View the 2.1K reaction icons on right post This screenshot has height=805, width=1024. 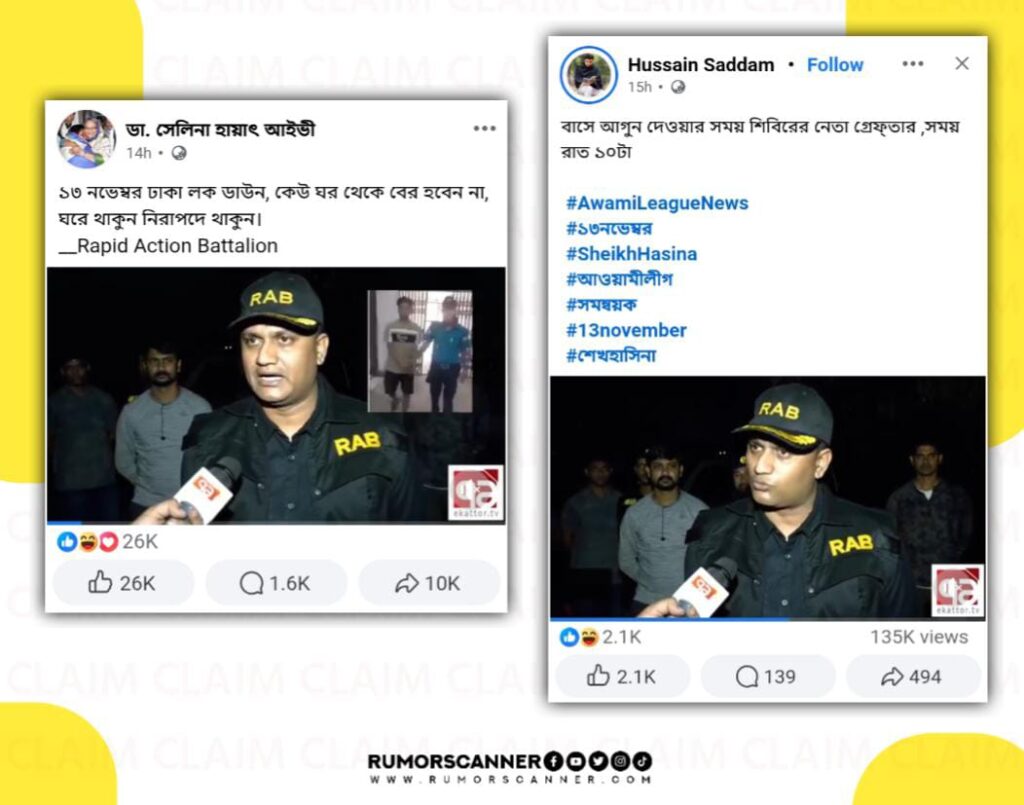pyautogui.click(x=579, y=637)
